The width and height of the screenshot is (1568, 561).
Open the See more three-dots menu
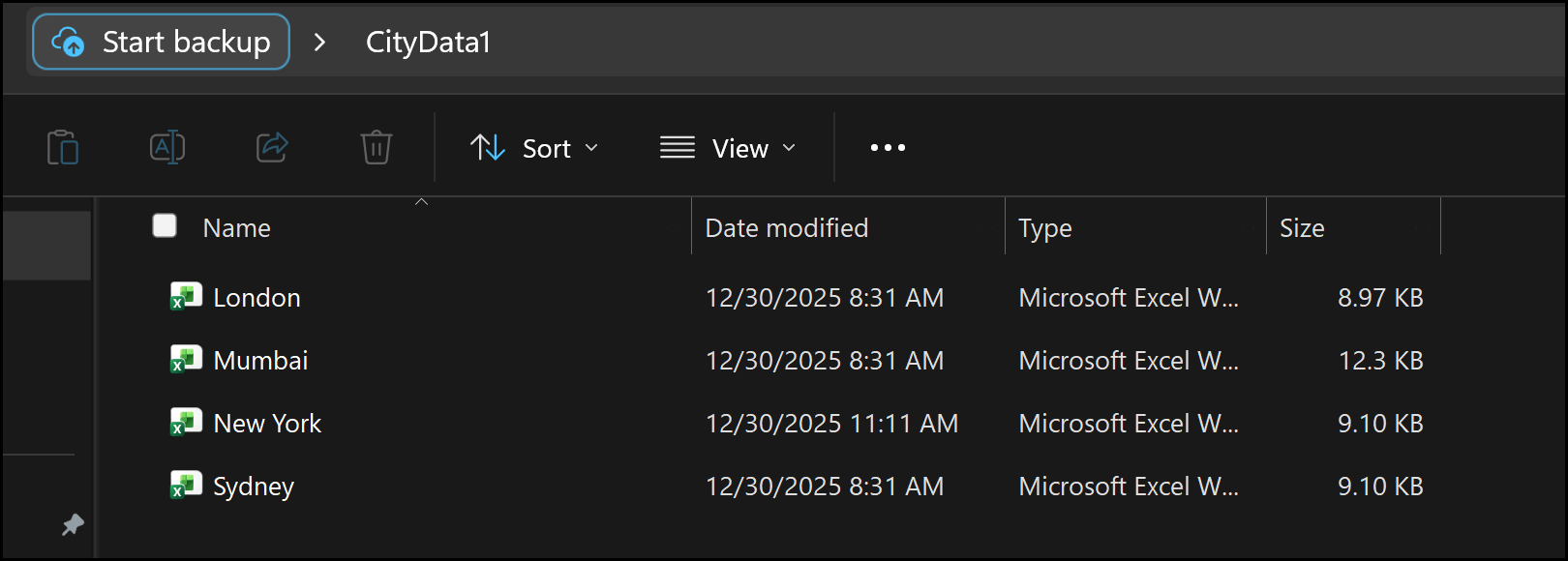888,148
